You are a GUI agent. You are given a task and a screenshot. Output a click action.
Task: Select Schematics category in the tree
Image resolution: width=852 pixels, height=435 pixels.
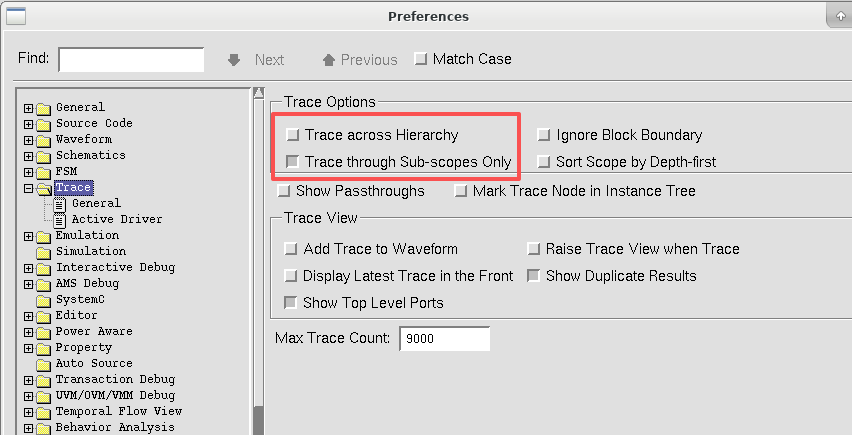[90, 155]
